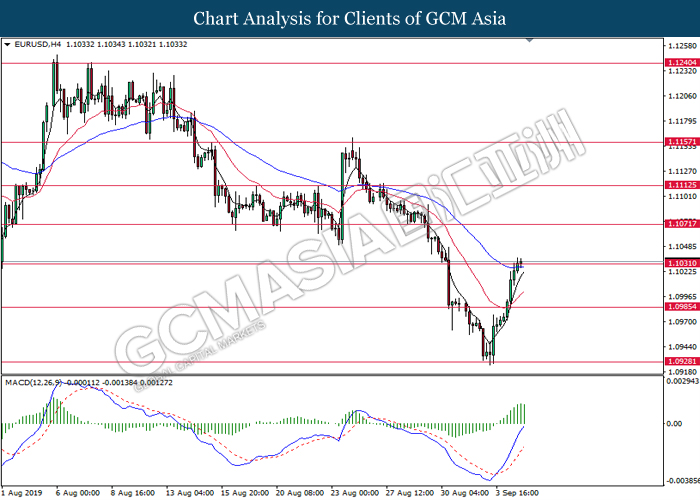Click the chart shift marker triangle at top
This screenshot has height=500, width=700.
pos(530,41)
